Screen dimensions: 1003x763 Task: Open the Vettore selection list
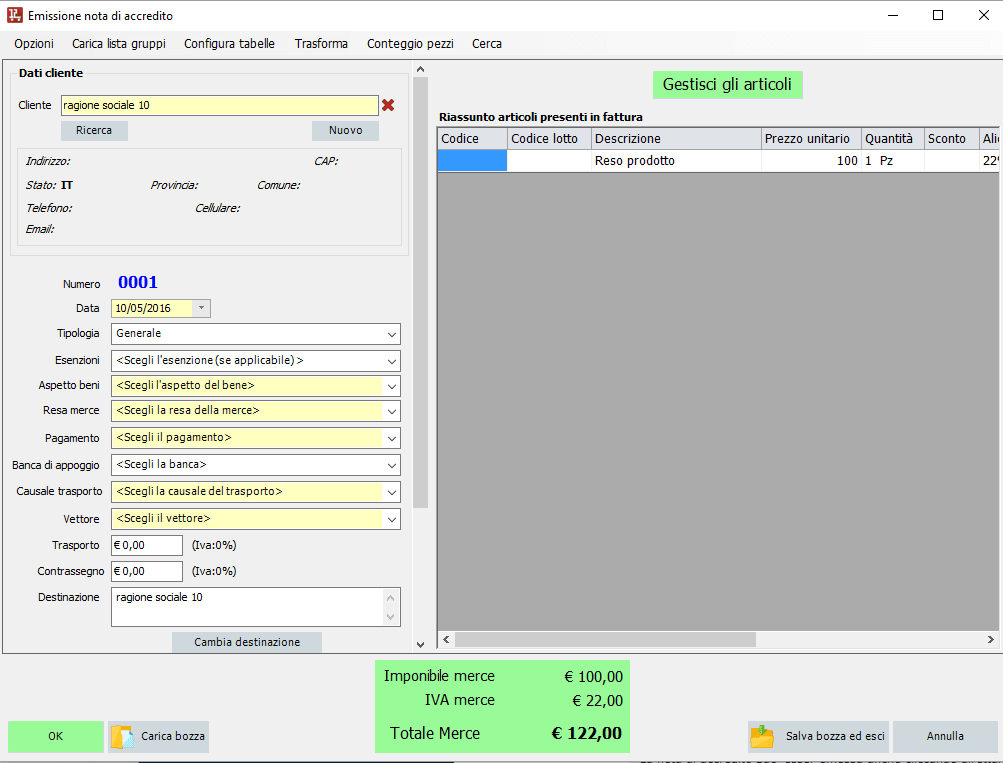tap(391, 519)
